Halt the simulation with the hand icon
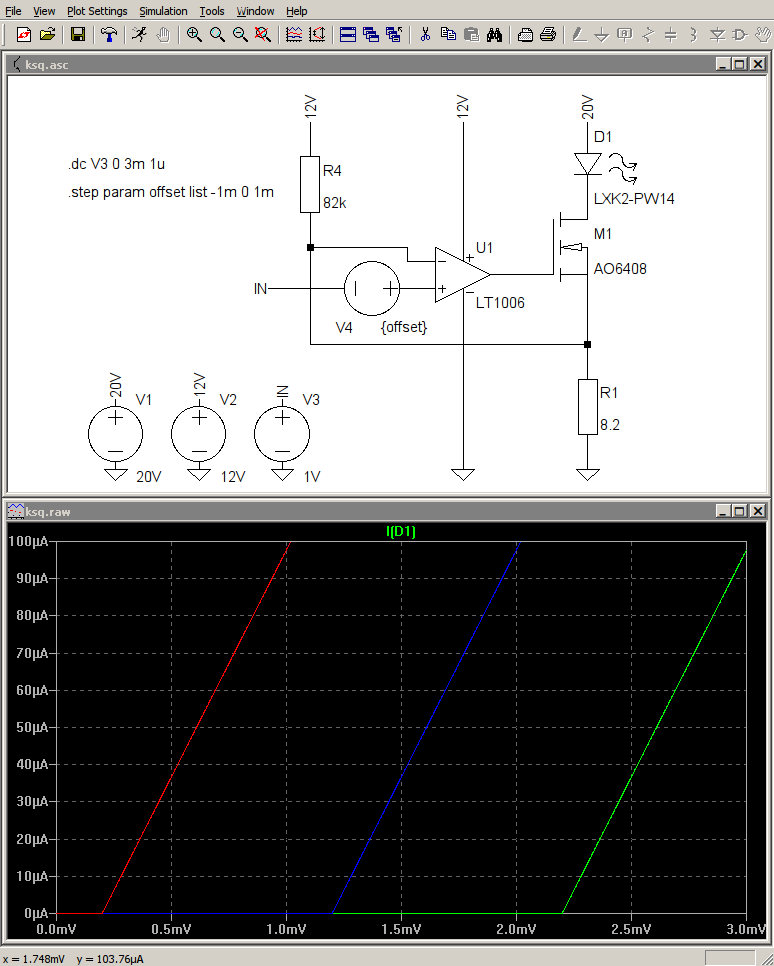The height and width of the screenshot is (966, 774). 163,34
